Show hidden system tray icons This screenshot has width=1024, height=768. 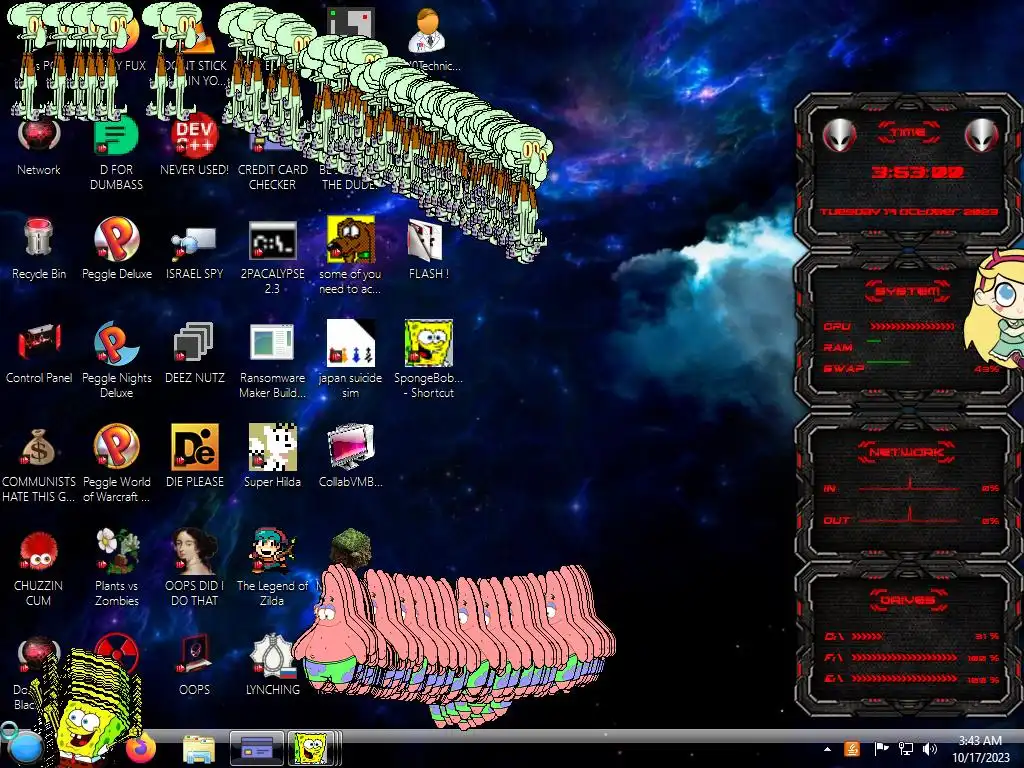(827, 749)
